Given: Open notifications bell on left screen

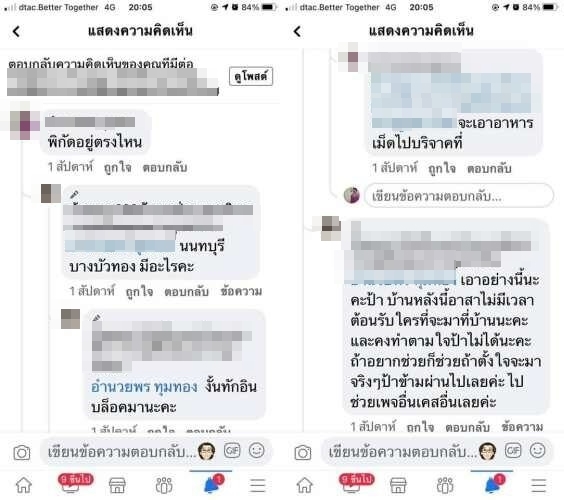Looking at the screenshot, I should coord(213,483).
